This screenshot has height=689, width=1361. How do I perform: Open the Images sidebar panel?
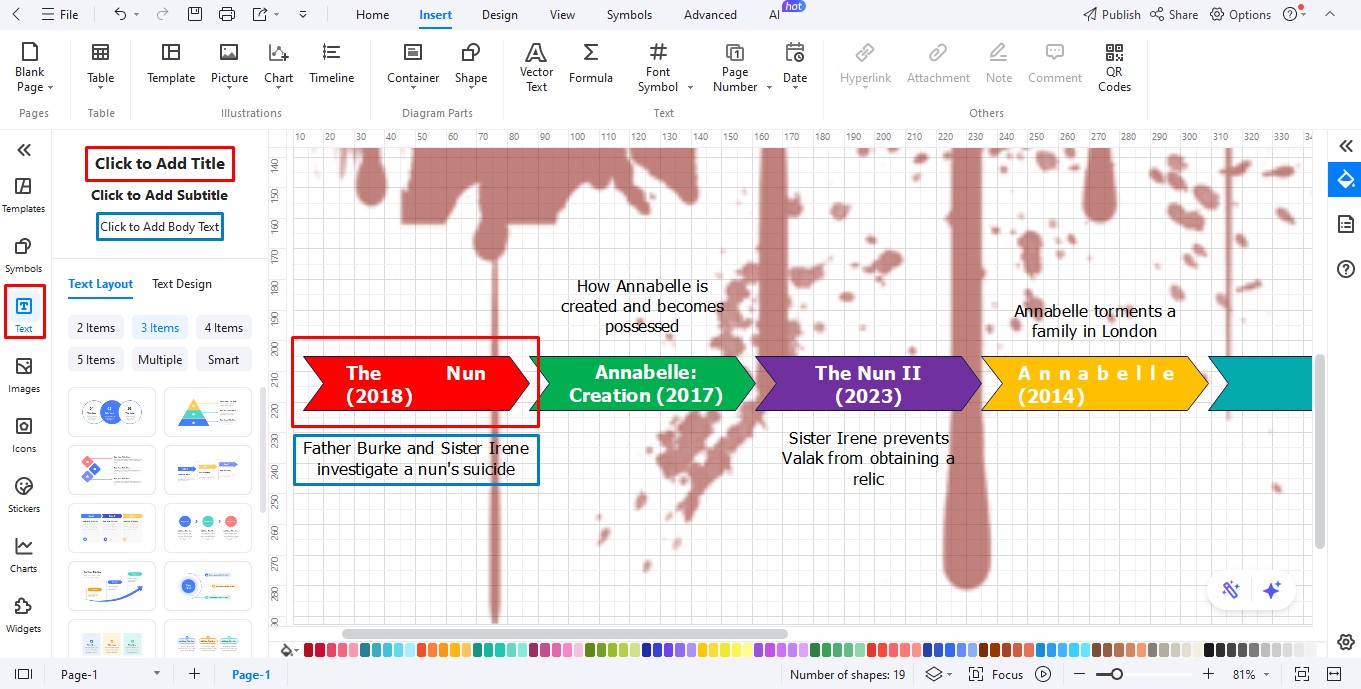pyautogui.click(x=24, y=375)
